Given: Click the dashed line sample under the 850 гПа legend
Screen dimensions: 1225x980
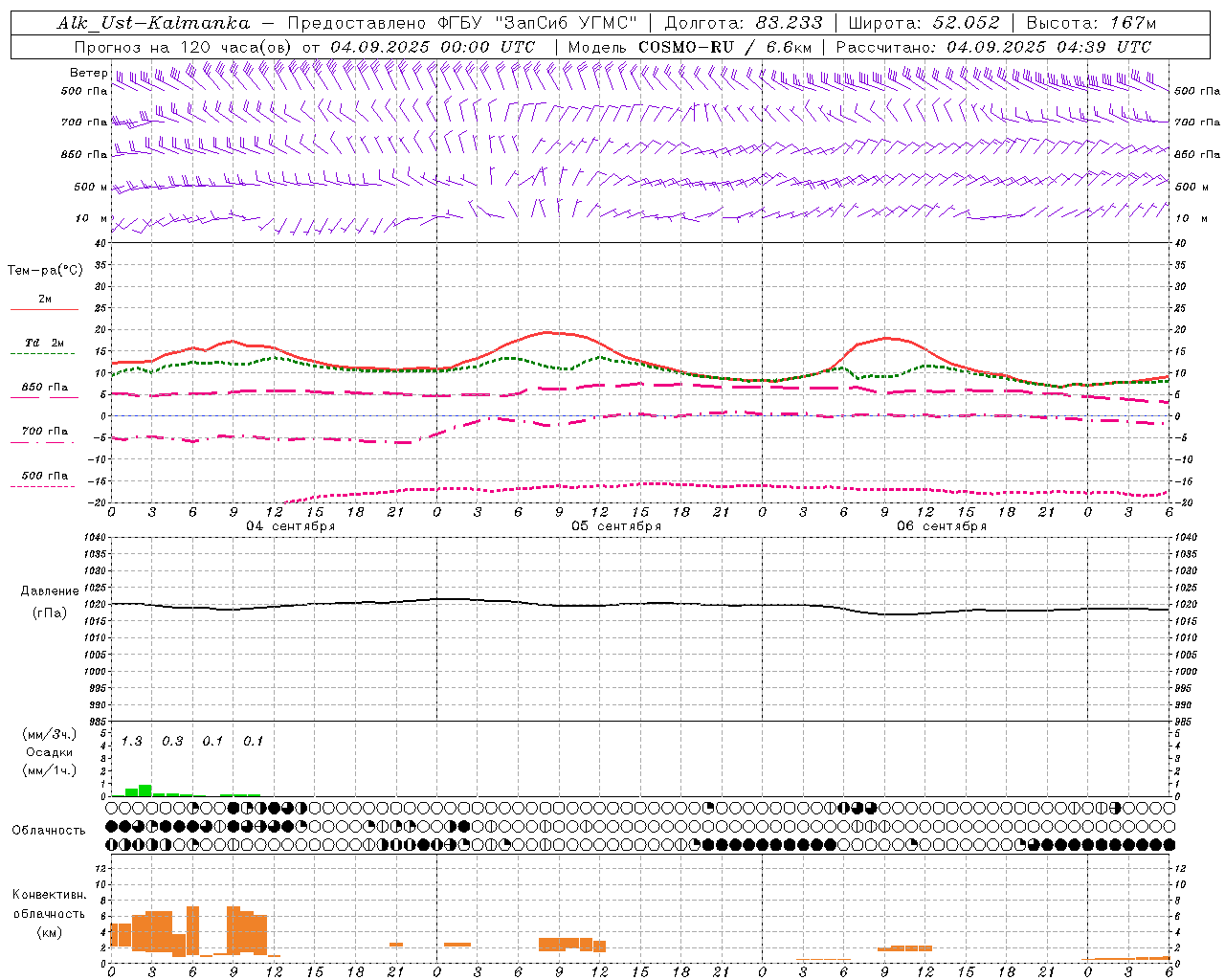Looking at the screenshot, I should [44, 398].
